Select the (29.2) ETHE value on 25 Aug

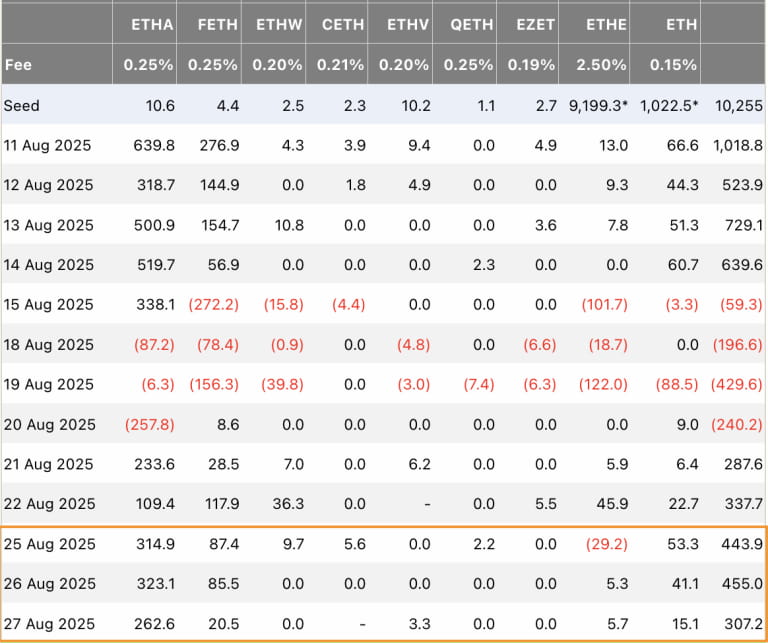coord(607,544)
